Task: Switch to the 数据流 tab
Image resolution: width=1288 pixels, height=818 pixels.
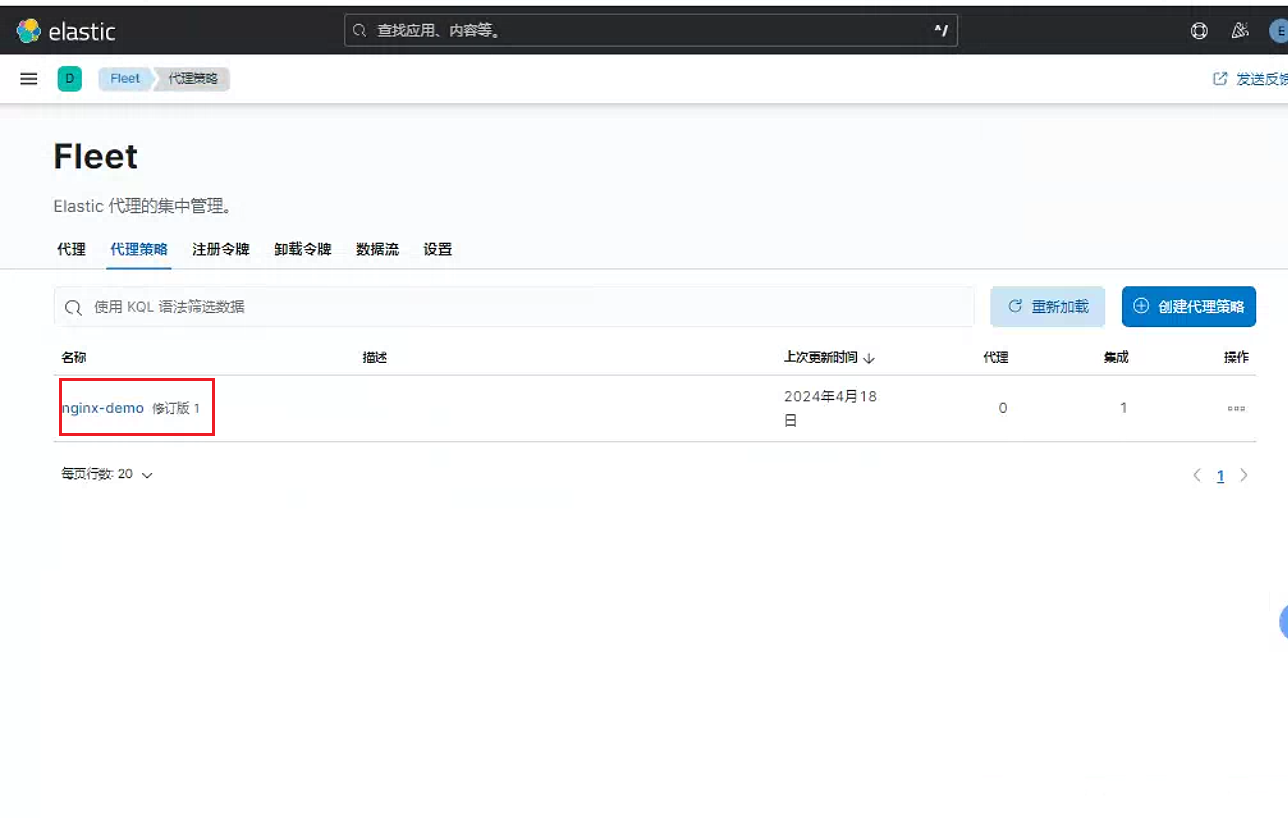Action: [x=377, y=249]
